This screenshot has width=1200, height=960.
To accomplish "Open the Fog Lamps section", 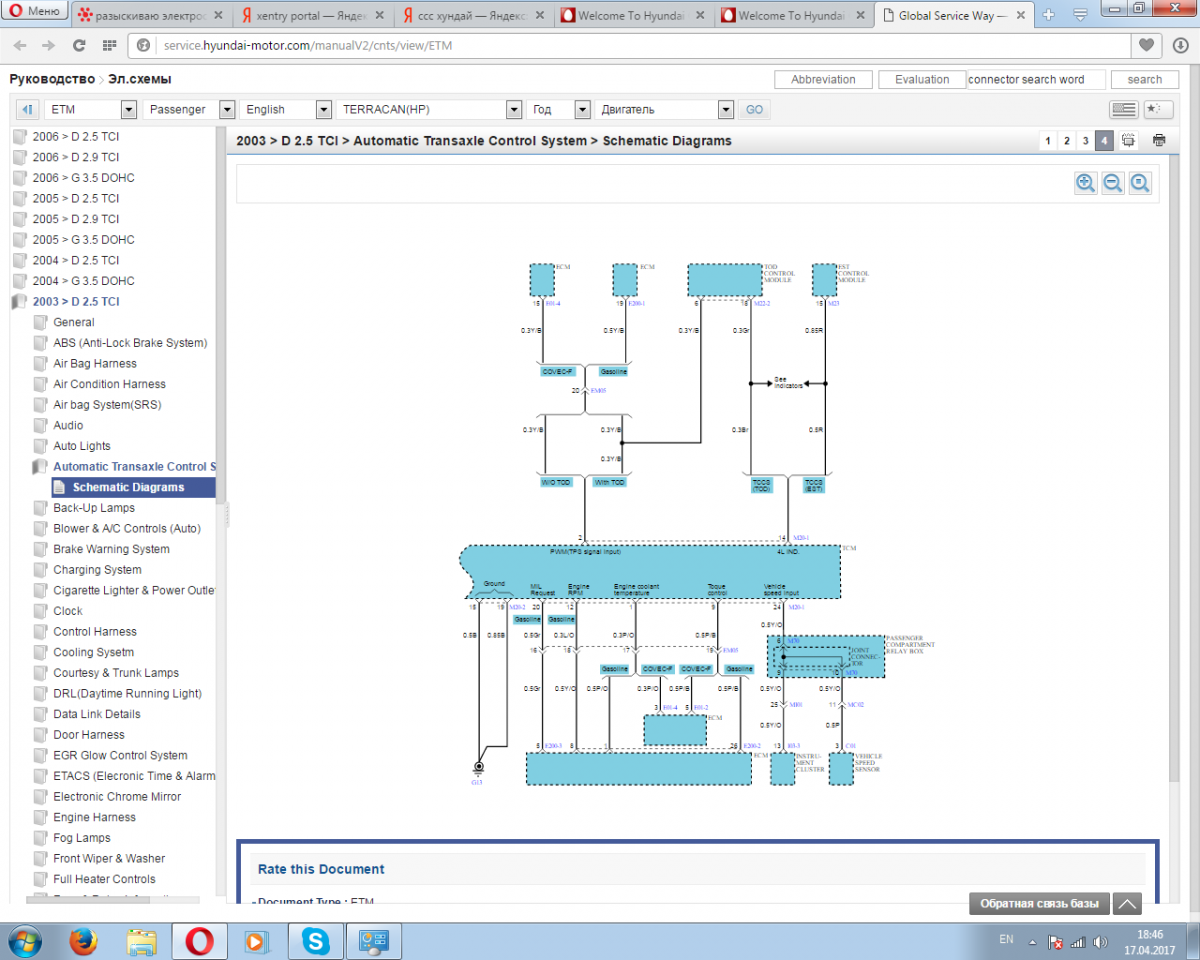I will click(82, 838).
